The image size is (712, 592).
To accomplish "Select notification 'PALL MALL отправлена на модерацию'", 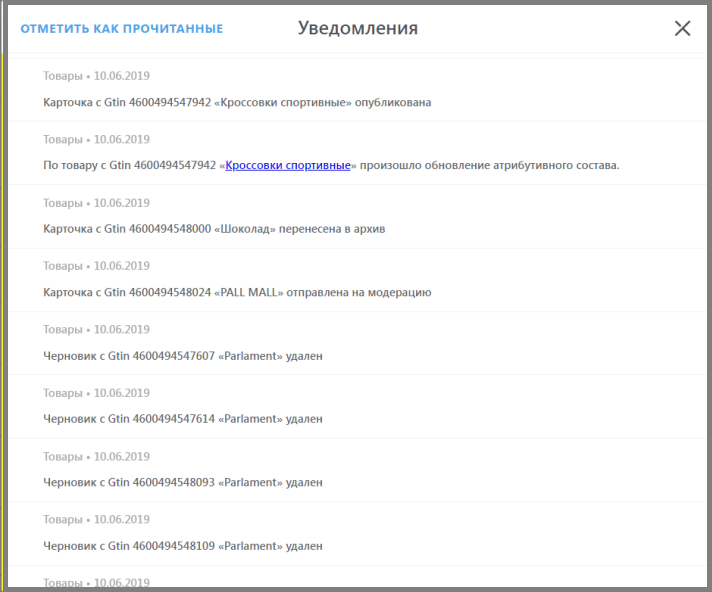I will click(x=357, y=280).
